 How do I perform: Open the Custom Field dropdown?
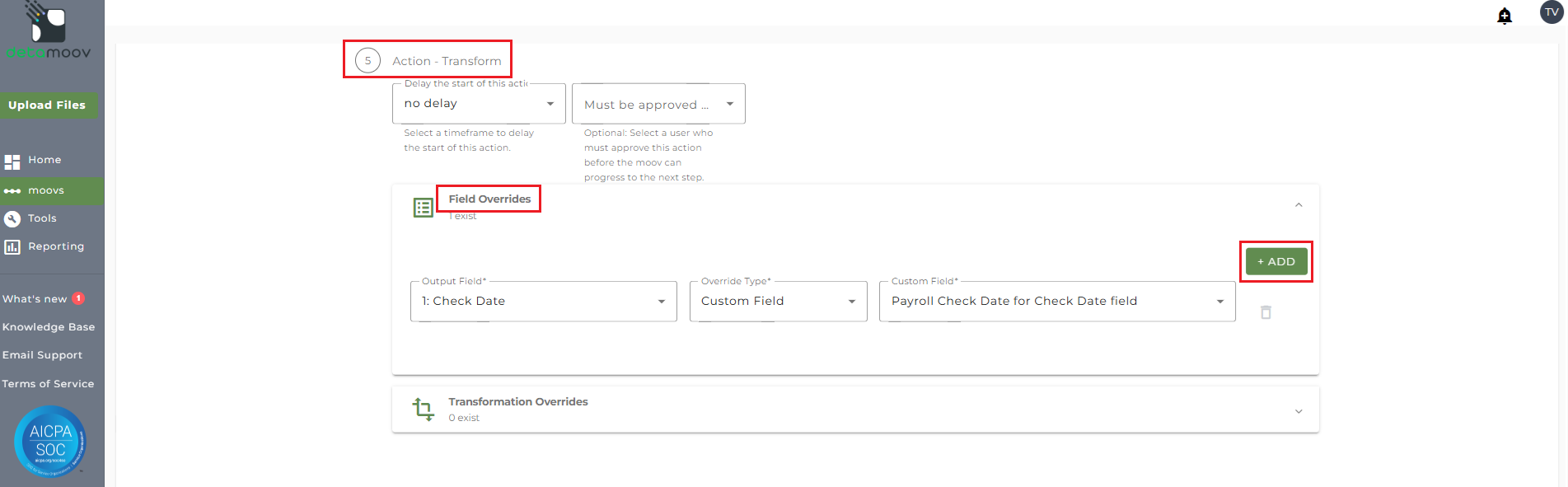pos(1056,302)
